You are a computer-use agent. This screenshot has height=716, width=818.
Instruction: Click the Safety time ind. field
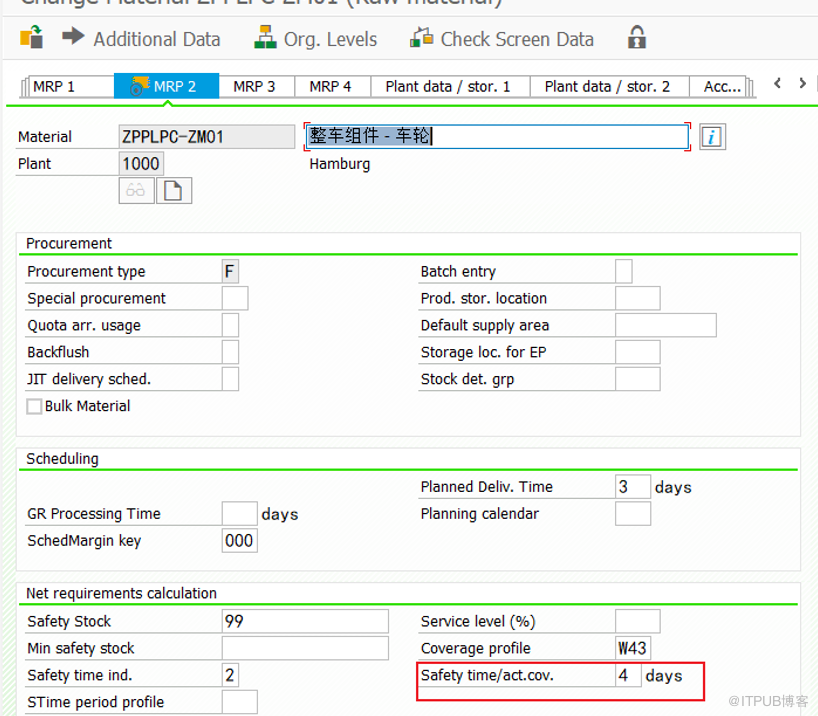tap(230, 675)
